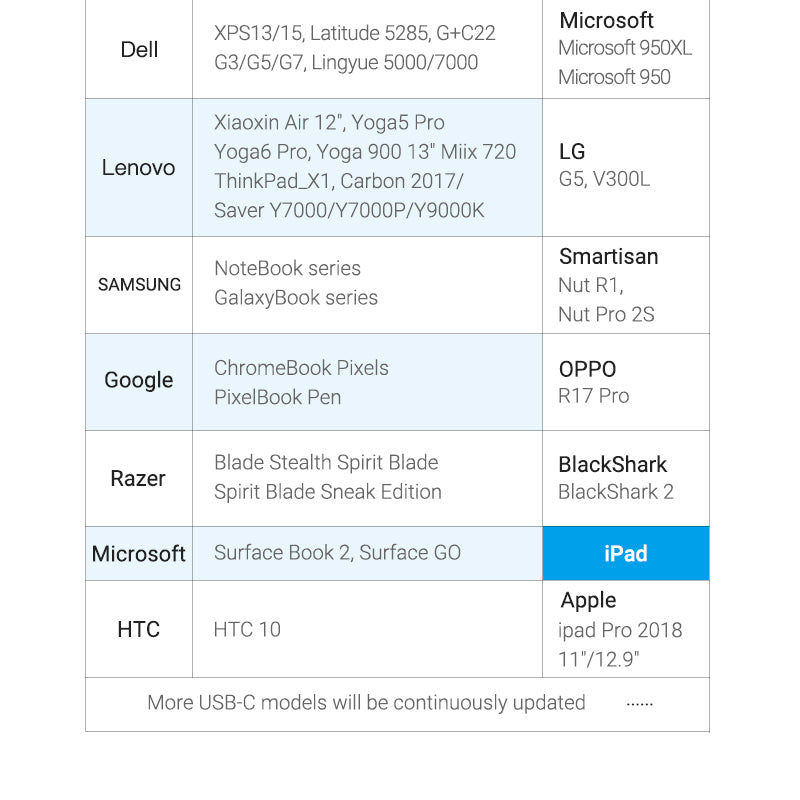Click the ThinkPad_X1, Carbon 2017 line

(x=339, y=181)
